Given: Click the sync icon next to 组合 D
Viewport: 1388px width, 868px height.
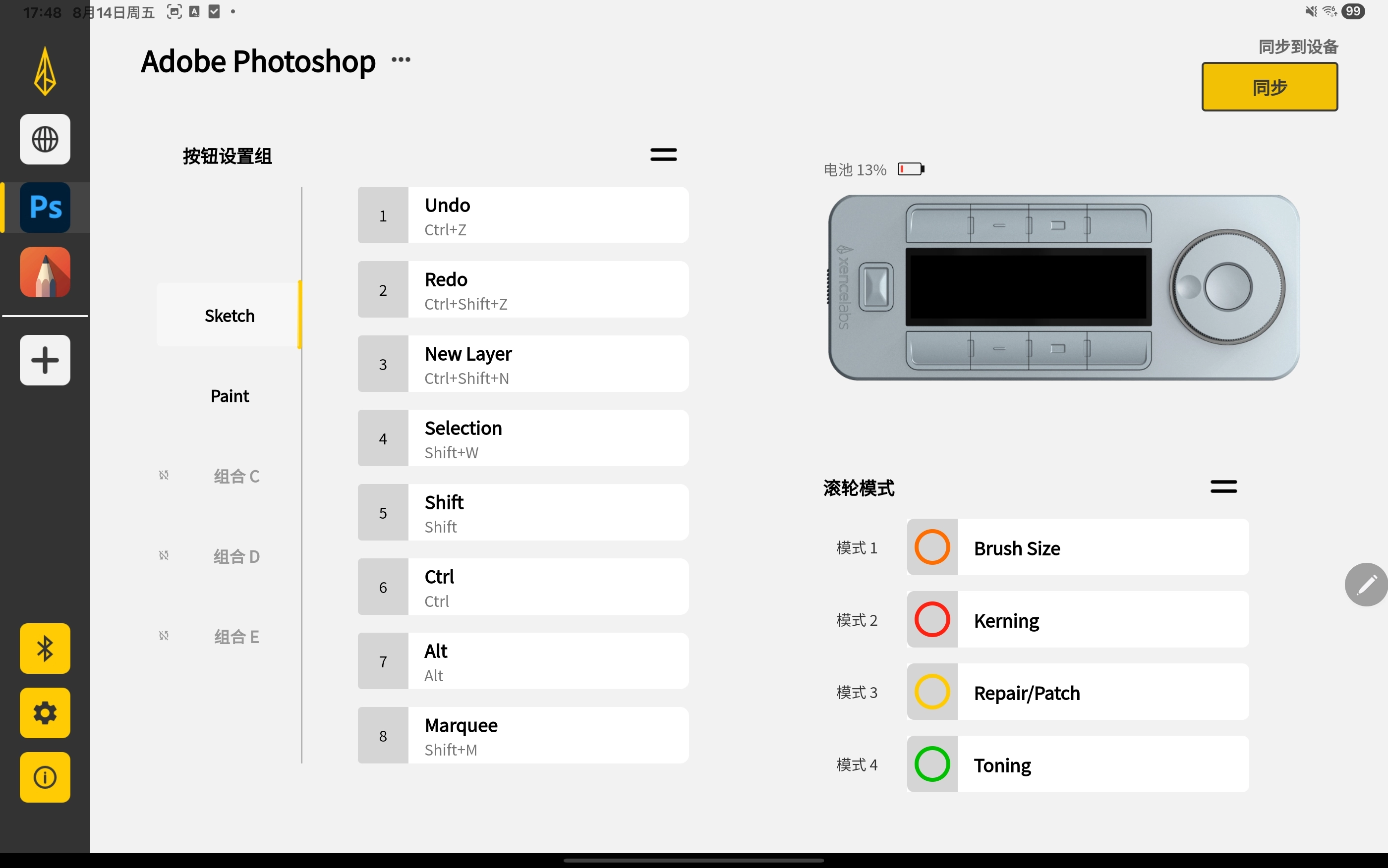Looking at the screenshot, I should click(164, 556).
